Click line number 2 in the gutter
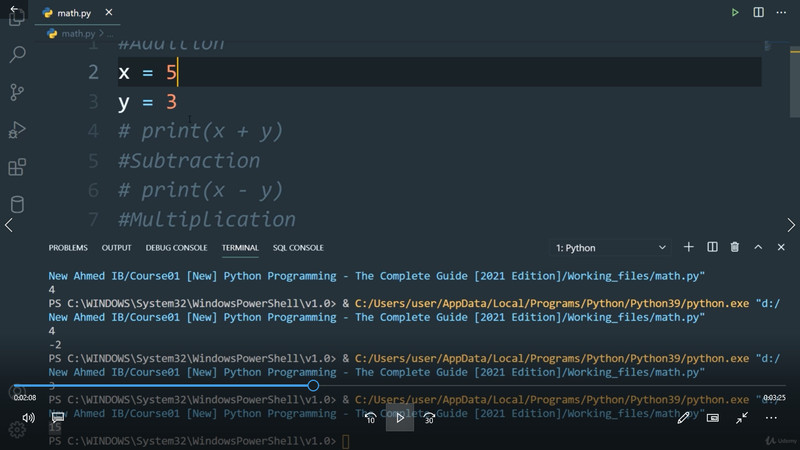This screenshot has width=800, height=450. (x=93, y=72)
